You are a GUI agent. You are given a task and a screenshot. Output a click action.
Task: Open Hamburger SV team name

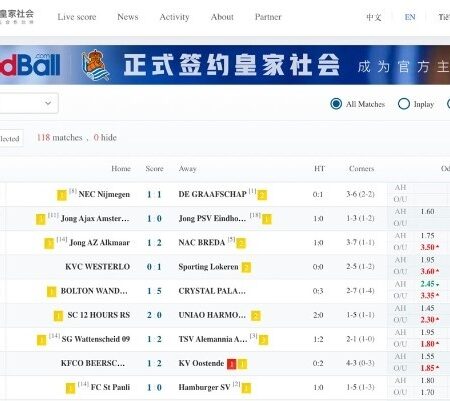[204, 387]
